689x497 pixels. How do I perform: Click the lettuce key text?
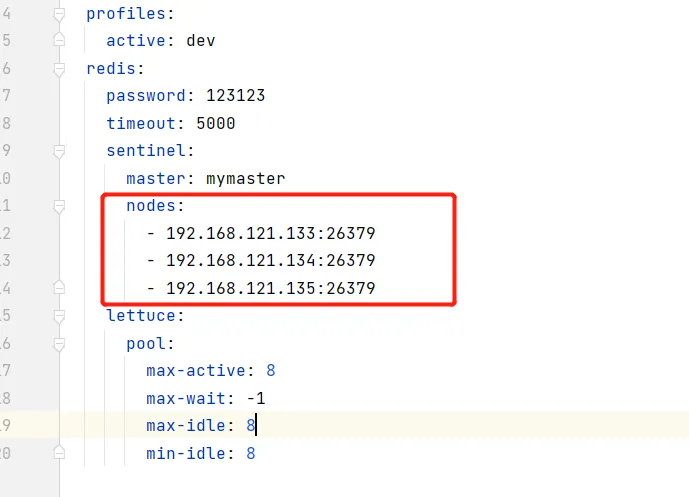[141, 316]
